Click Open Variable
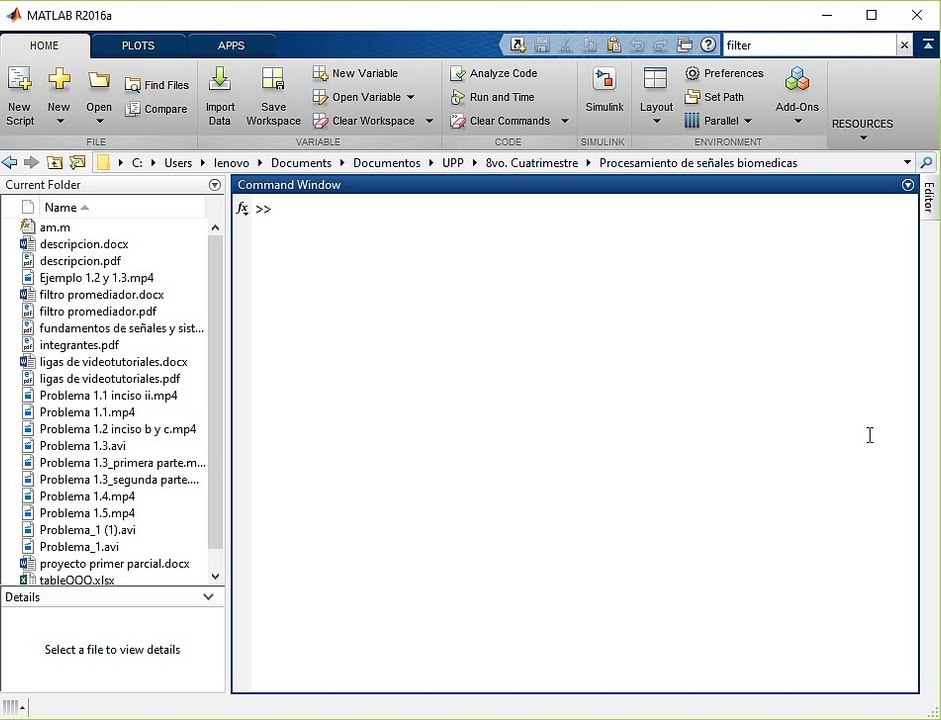This screenshot has height=720, width=941. (x=358, y=97)
